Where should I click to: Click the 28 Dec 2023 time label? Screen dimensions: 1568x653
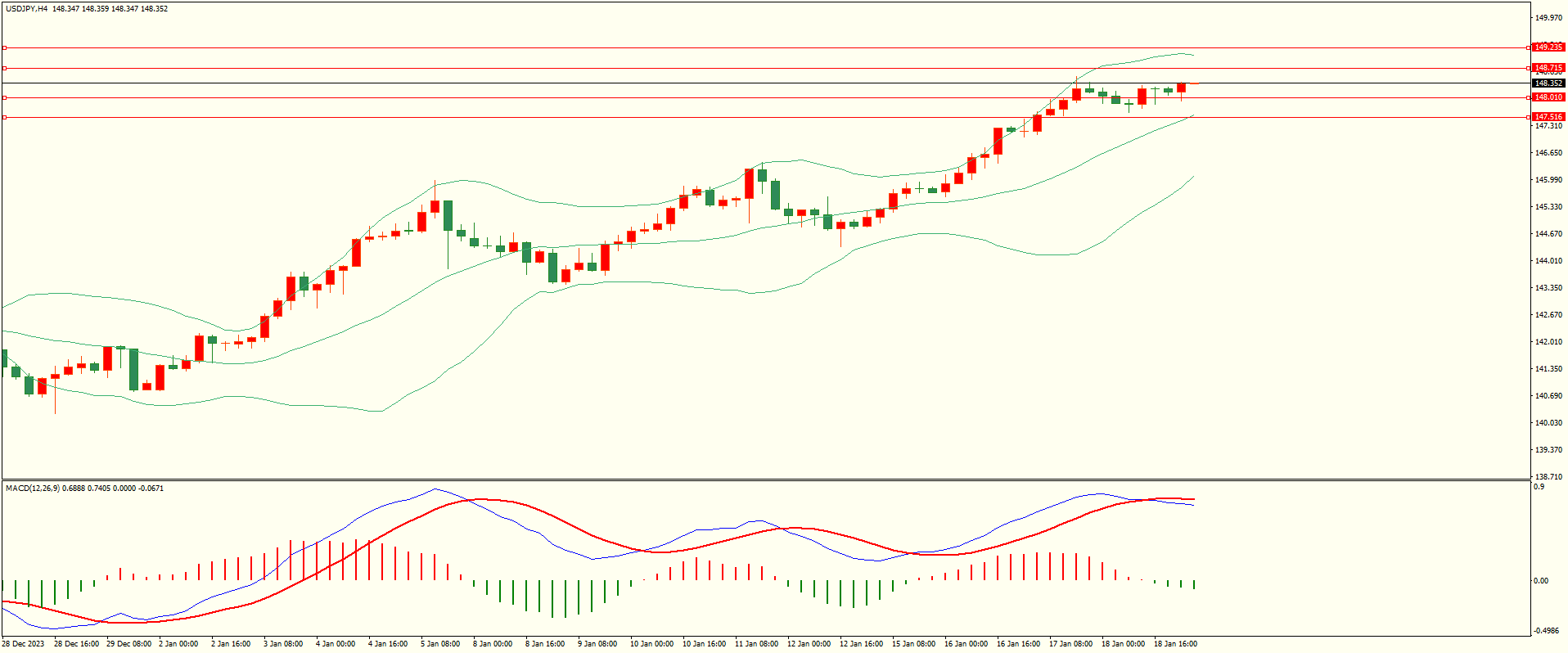coord(24,644)
